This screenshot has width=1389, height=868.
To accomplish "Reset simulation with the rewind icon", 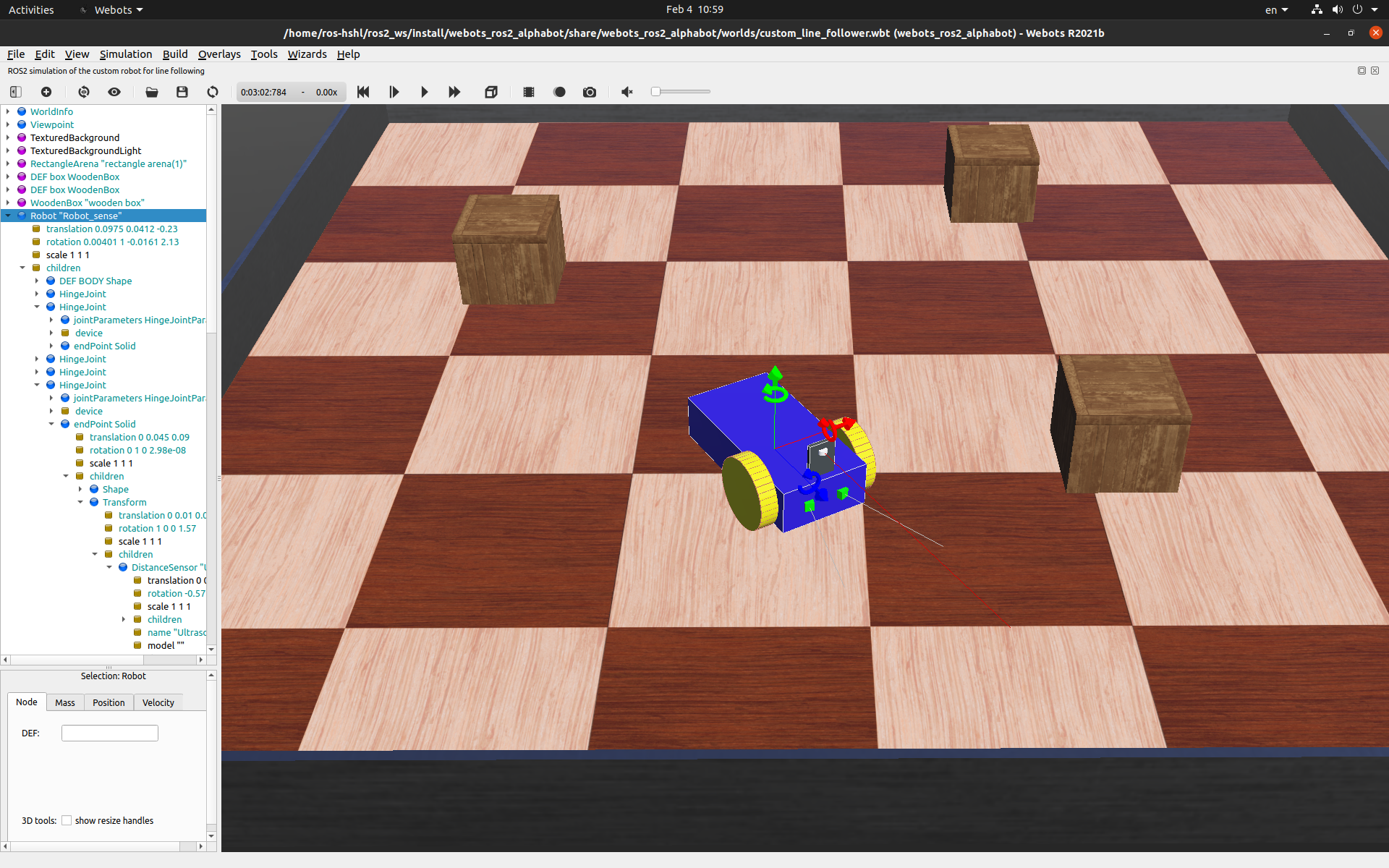I will (x=363, y=92).
